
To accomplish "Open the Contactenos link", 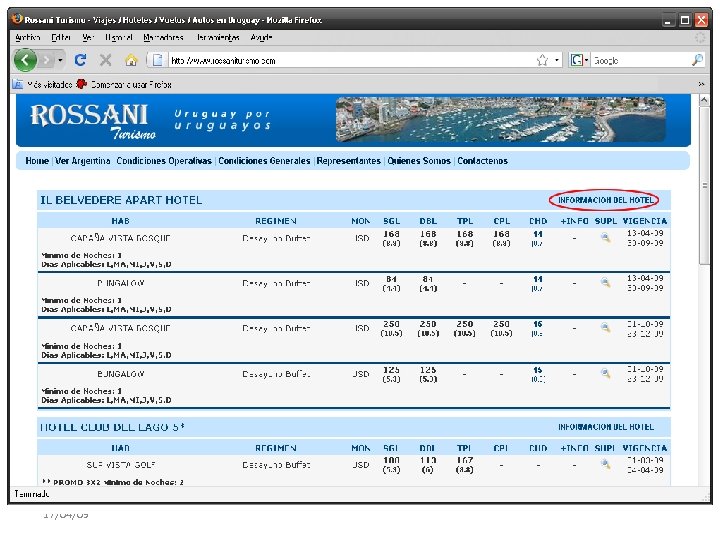I will pos(482,161).
